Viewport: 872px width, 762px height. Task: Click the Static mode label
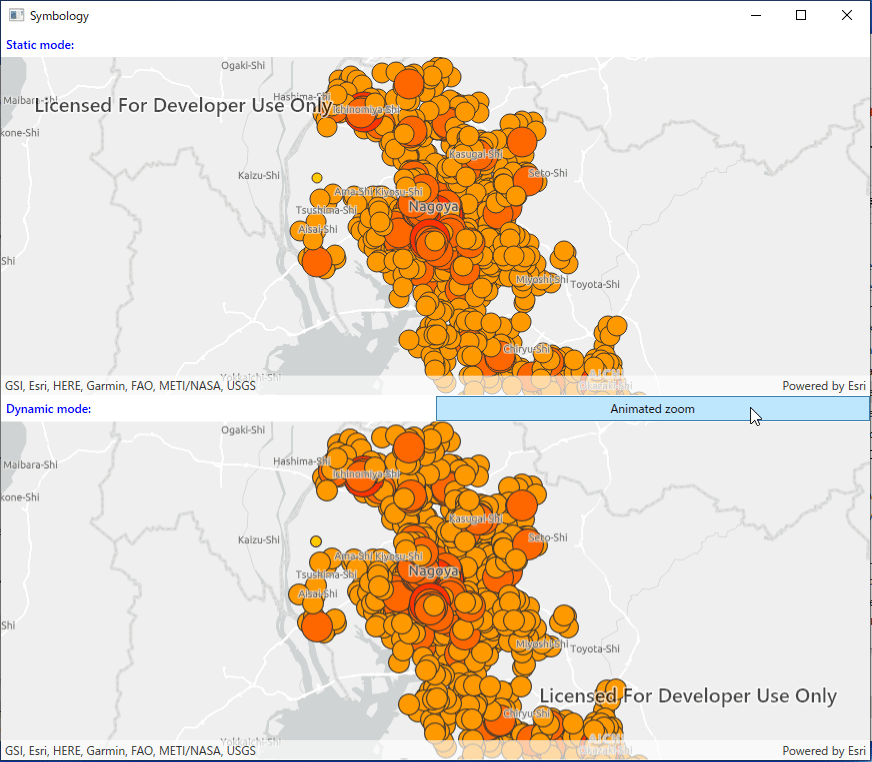point(40,45)
